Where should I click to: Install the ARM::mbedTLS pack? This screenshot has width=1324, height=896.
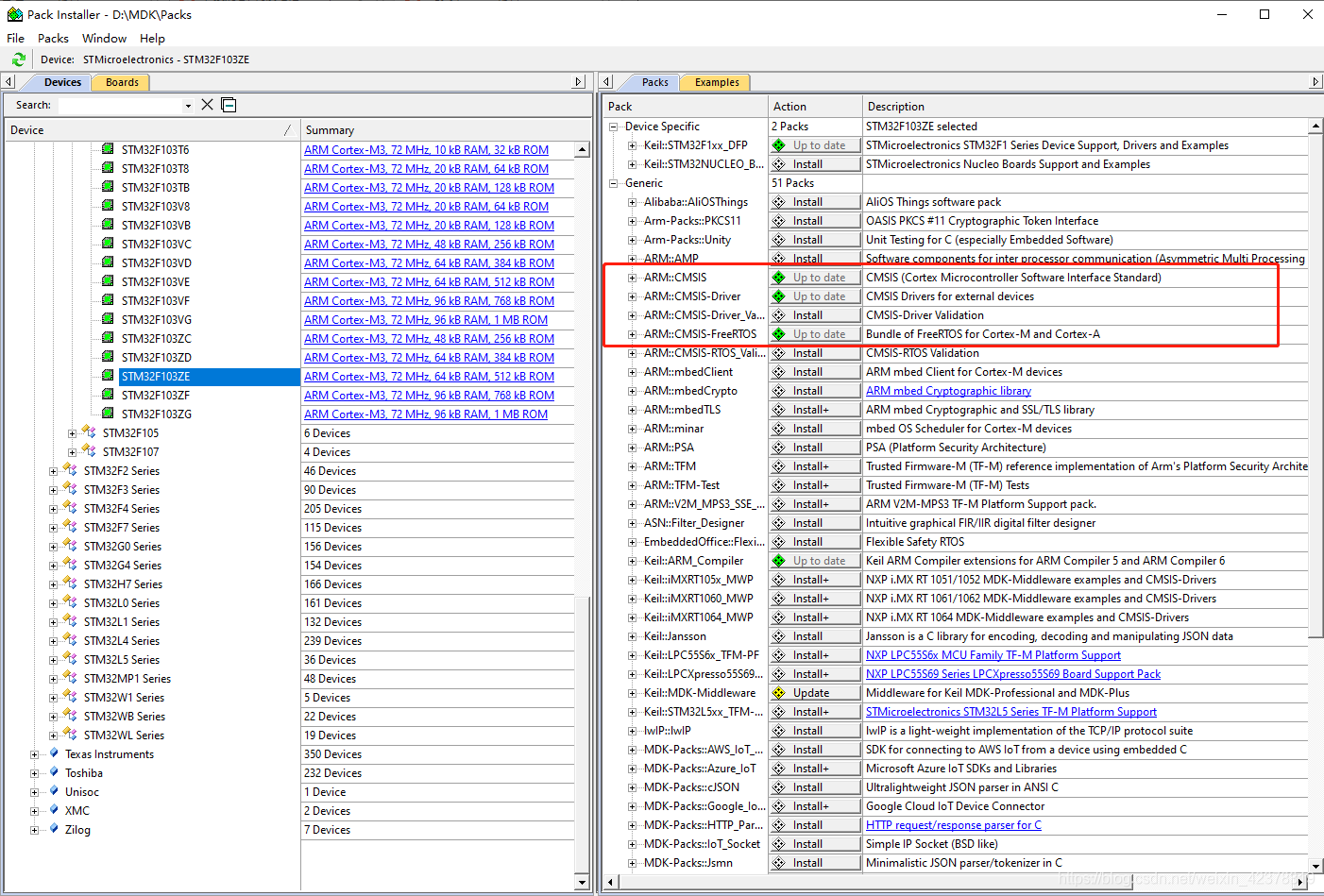[815, 410]
